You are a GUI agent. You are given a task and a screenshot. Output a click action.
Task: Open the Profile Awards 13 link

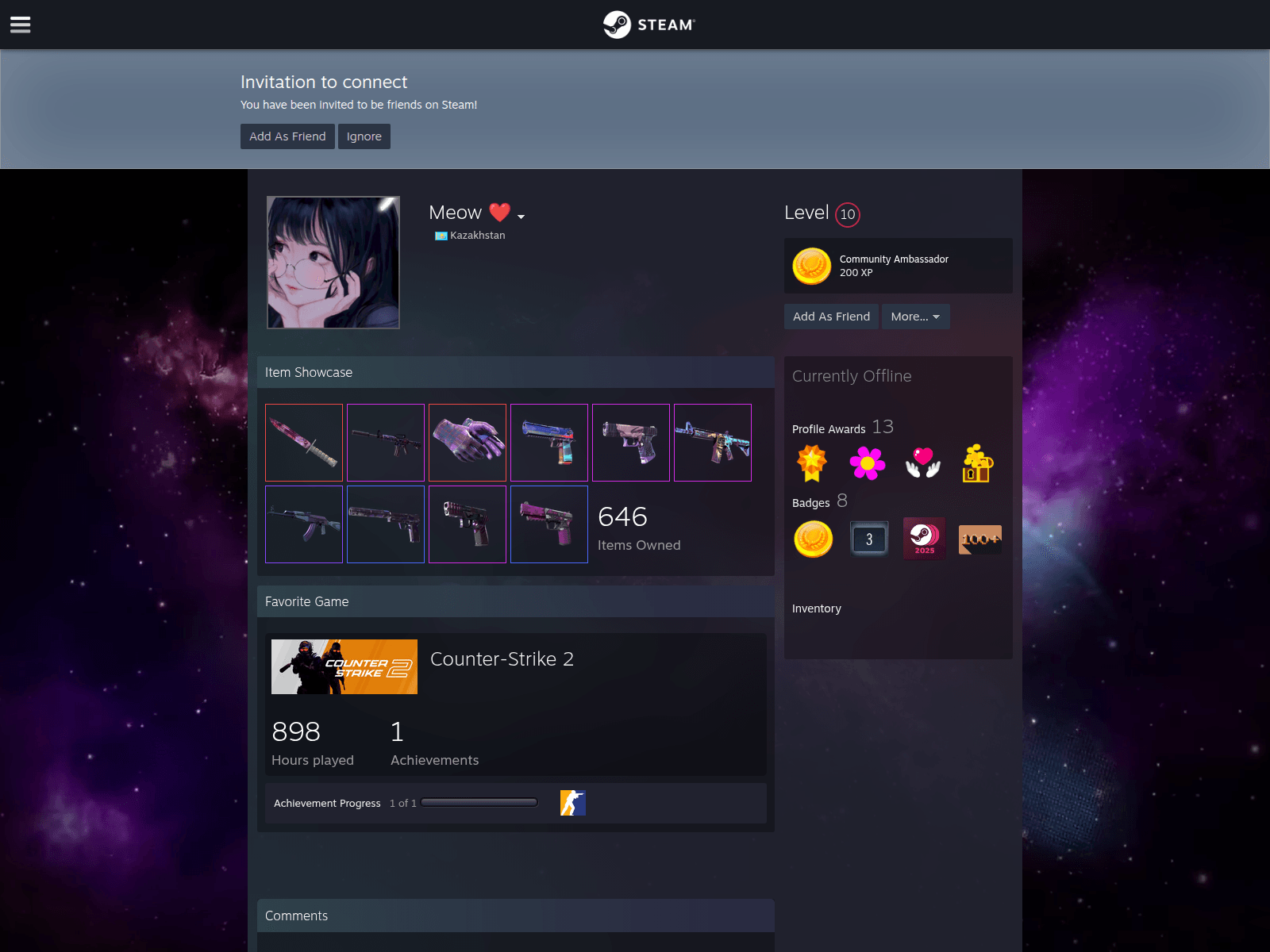843,428
